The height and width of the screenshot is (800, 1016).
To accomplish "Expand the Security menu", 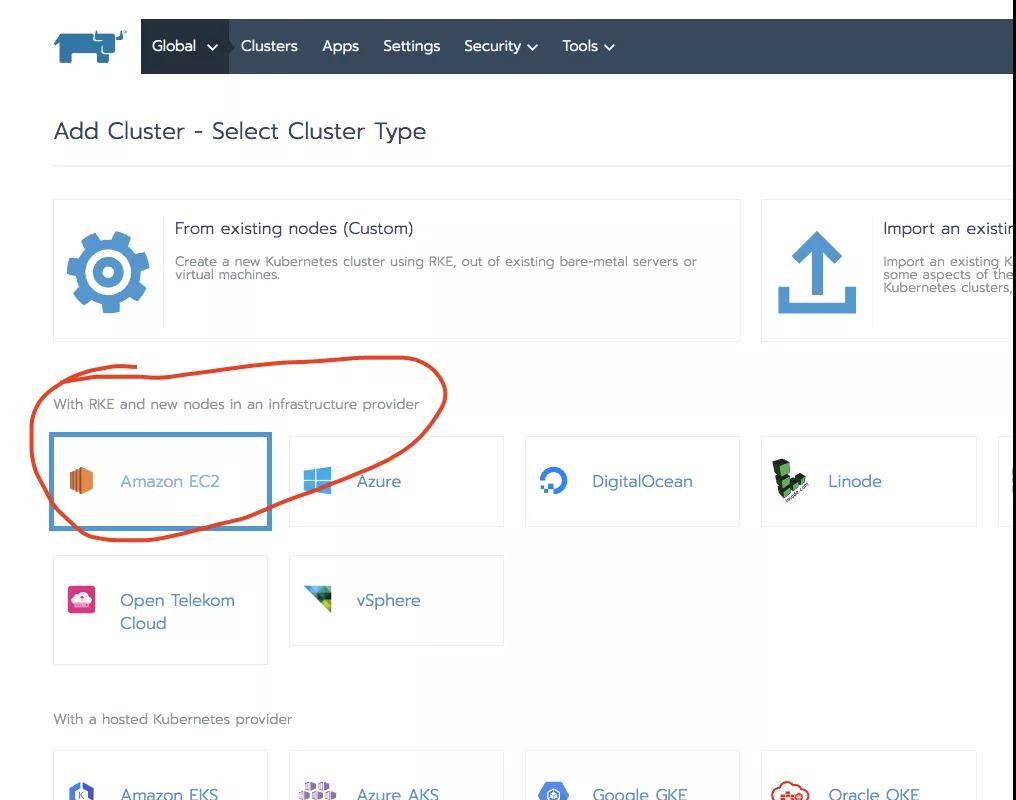I will (500, 46).
